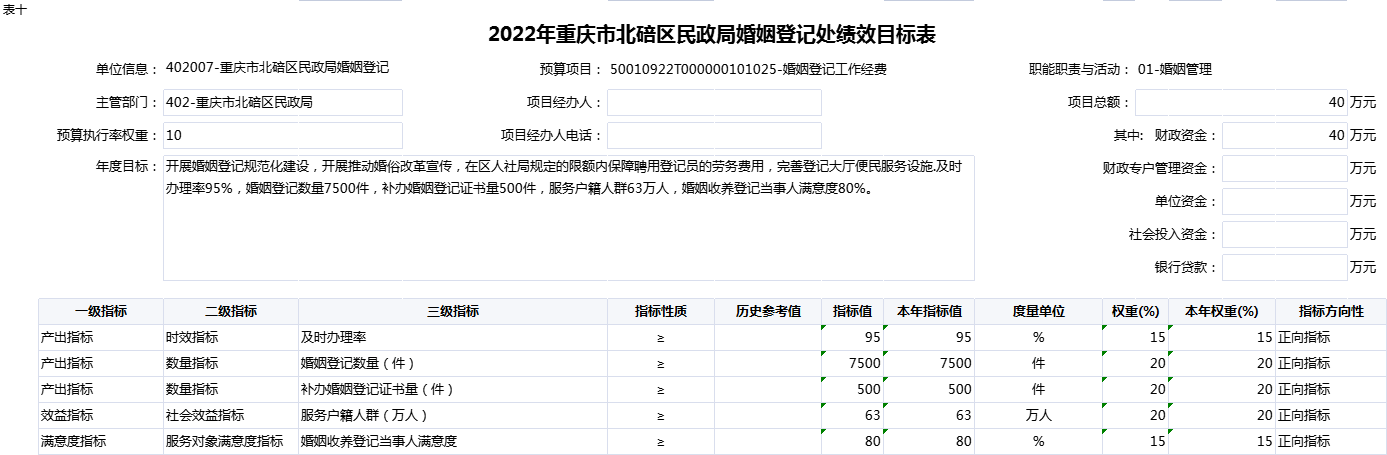Select the 指标方向性 column header
The height and width of the screenshot is (455, 1387).
pyautogui.click(x=1330, y=312)
